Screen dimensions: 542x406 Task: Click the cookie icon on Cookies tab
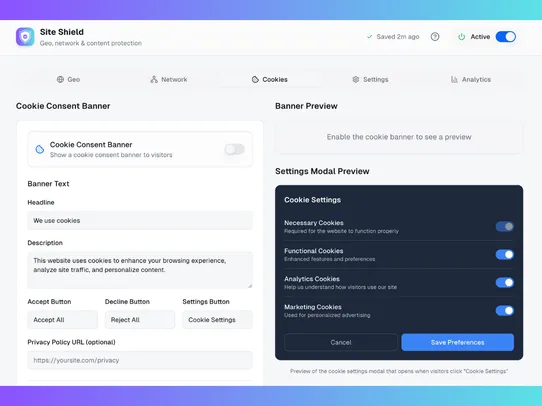pos(255,79)
